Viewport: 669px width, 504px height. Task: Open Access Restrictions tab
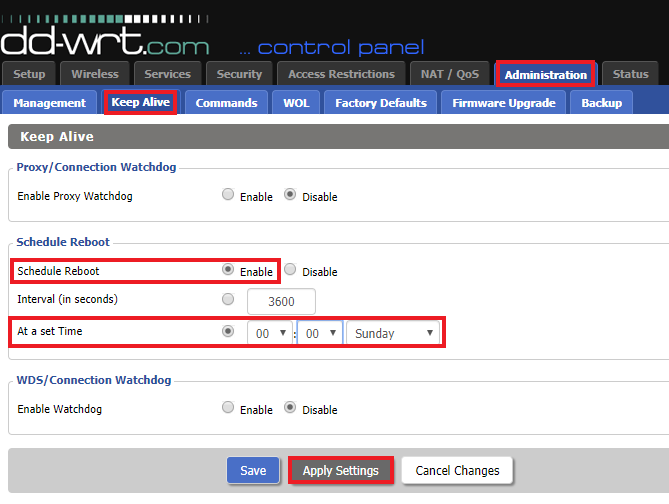[341, 74]
